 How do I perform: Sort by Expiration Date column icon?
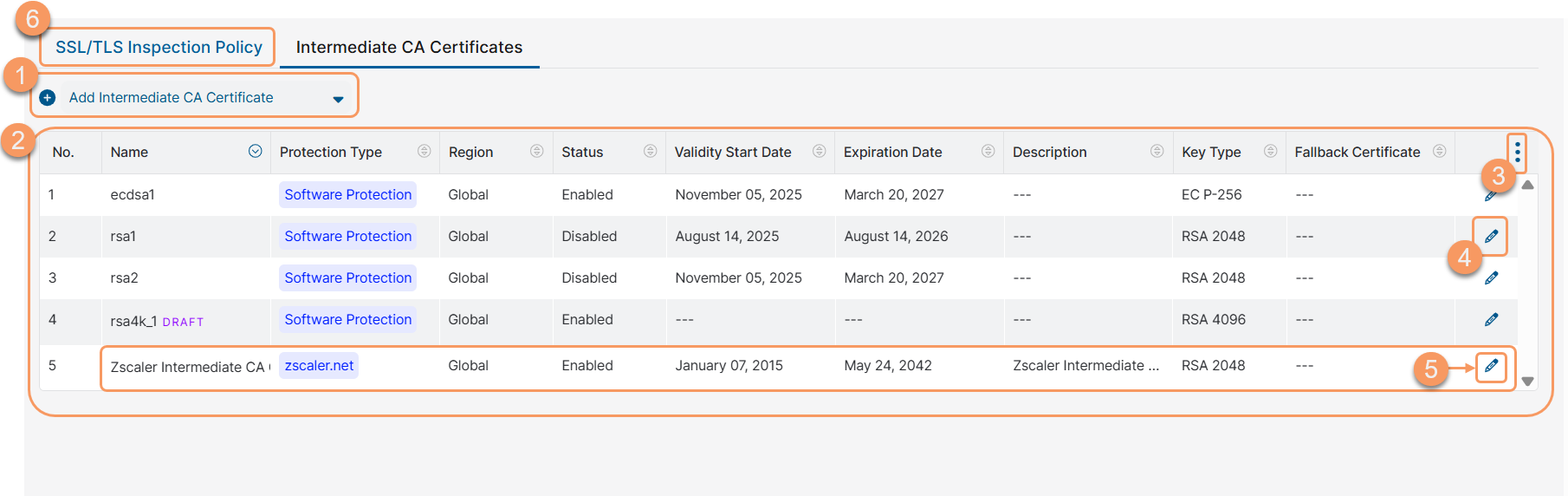[988, 151]
